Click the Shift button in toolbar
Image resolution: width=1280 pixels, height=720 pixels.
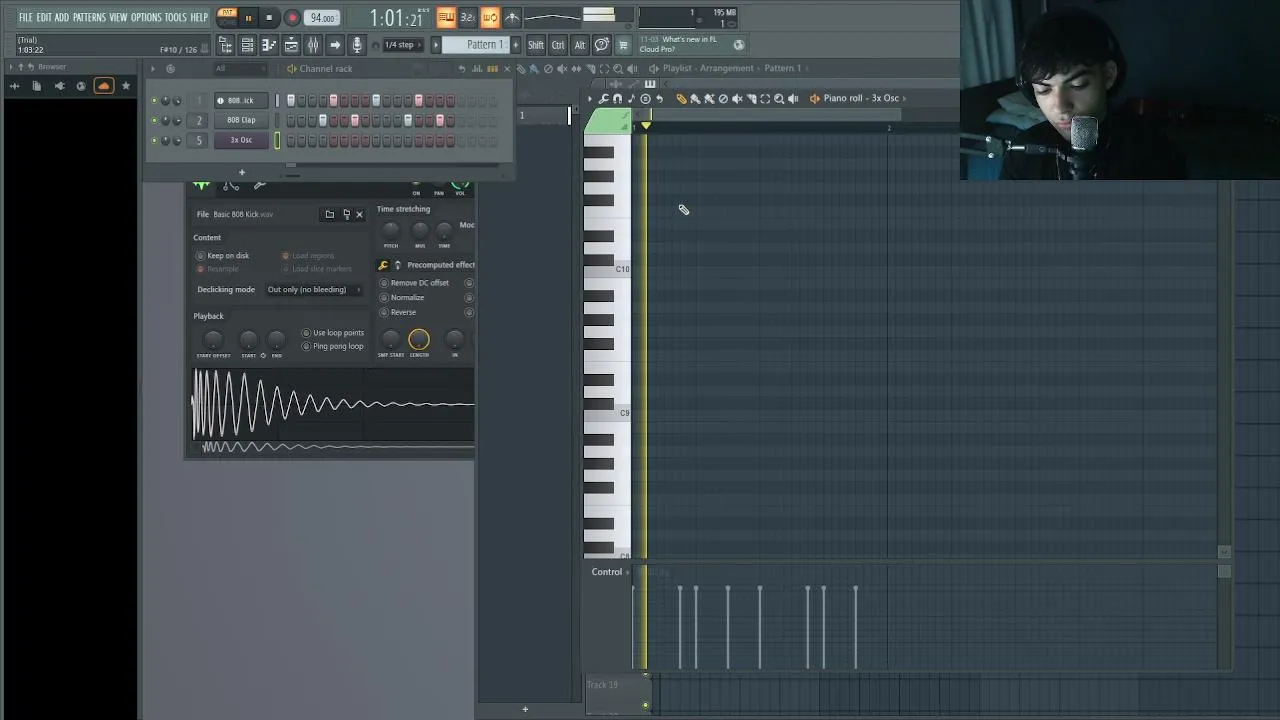pos(536,45)
